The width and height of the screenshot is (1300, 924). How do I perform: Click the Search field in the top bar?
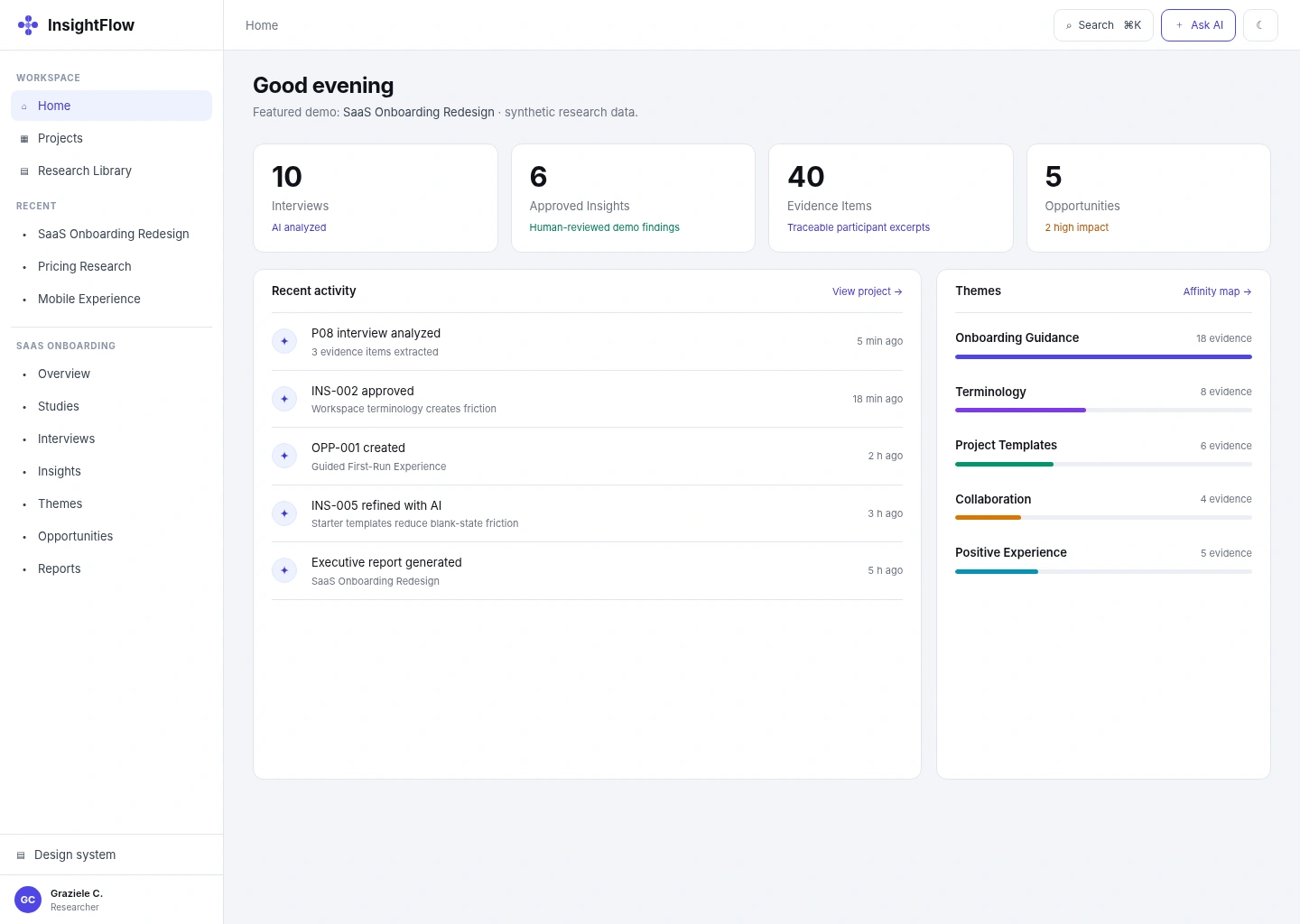(1103, 25)
